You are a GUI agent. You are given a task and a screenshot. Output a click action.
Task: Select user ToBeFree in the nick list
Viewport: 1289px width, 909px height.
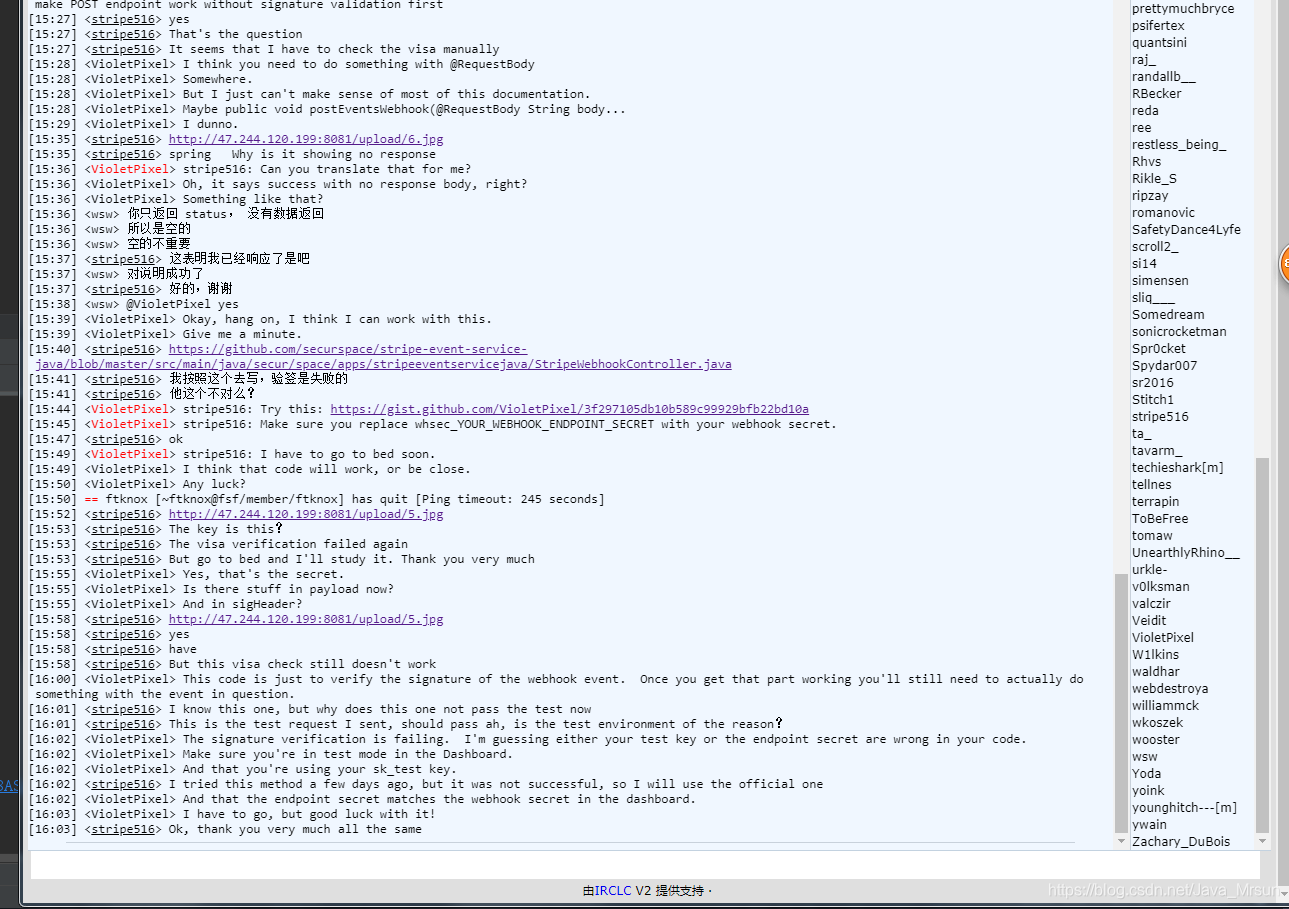pyautogui.click(x=1160, y=519)
